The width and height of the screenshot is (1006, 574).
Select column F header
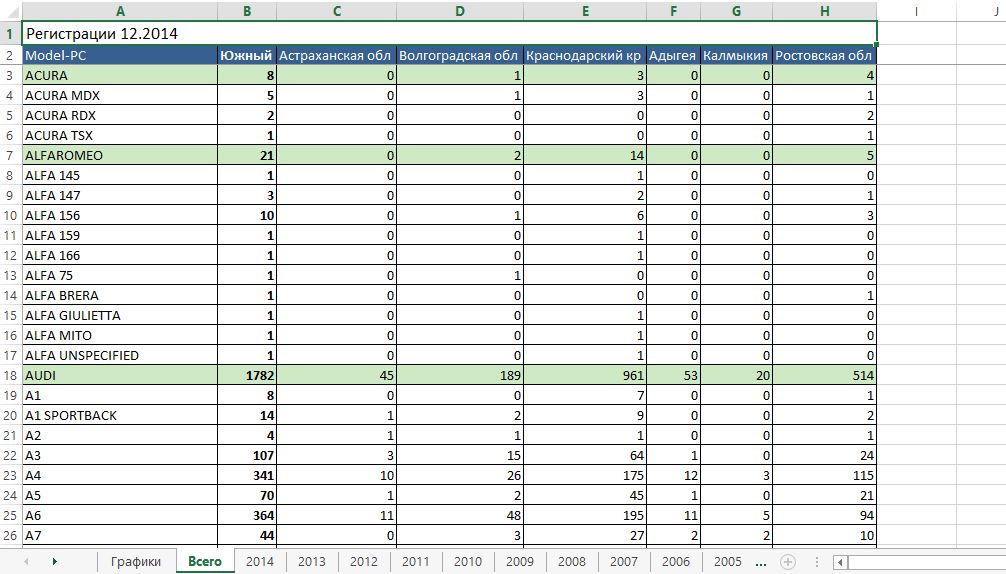pyautogui.click(x=674, y=11)
